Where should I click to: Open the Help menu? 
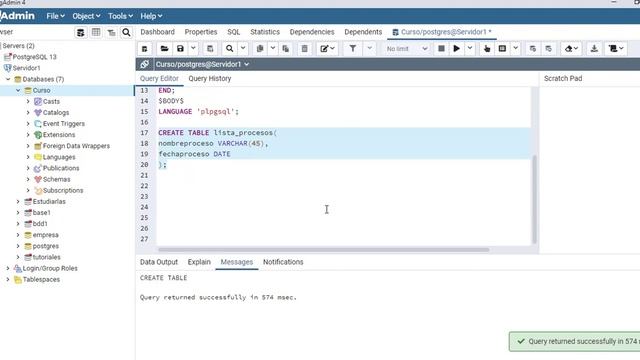pyautogui.click(x=151, y=16)
